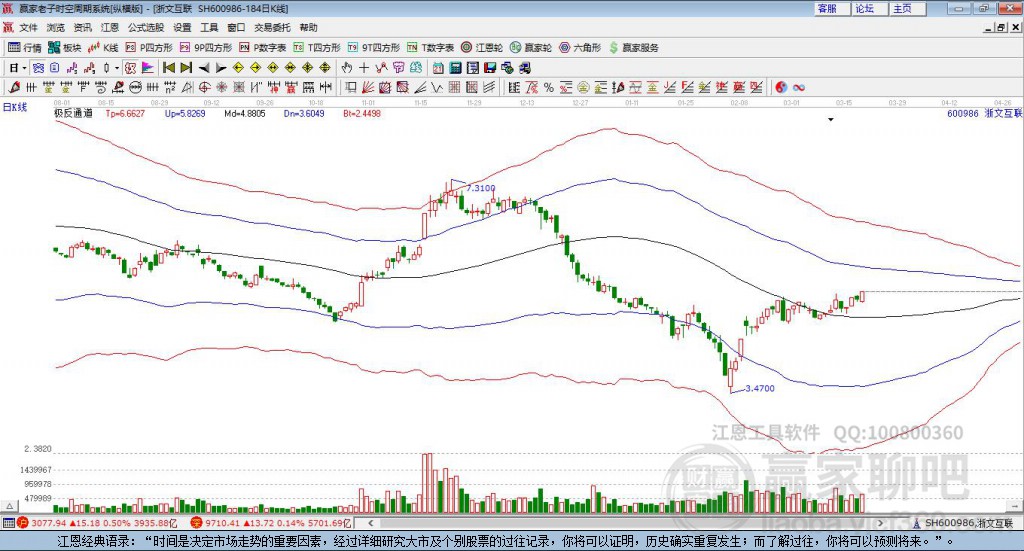
Task: Click the red-blue yin-yang icon
Action: click(x=782, y=87)
